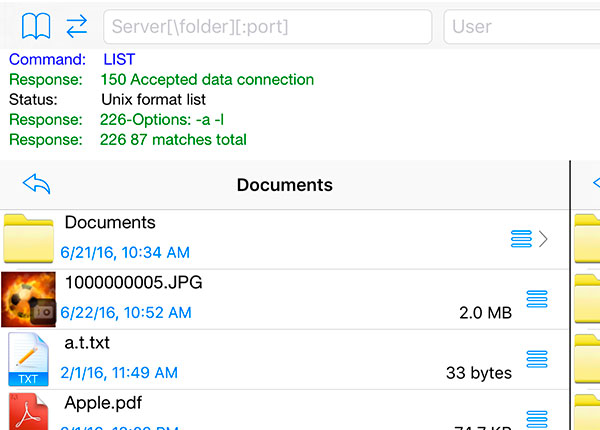This screenshot has width=600, height=430.
Task: Open menu icon for 1000000005.JPG row
Action: pos(537,298)
